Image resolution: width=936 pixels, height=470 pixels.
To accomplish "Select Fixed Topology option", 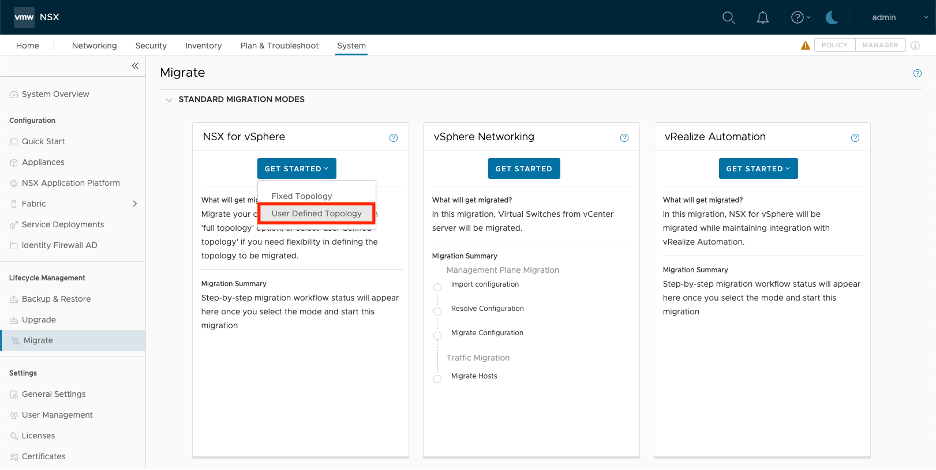I will tap(302, 196).
